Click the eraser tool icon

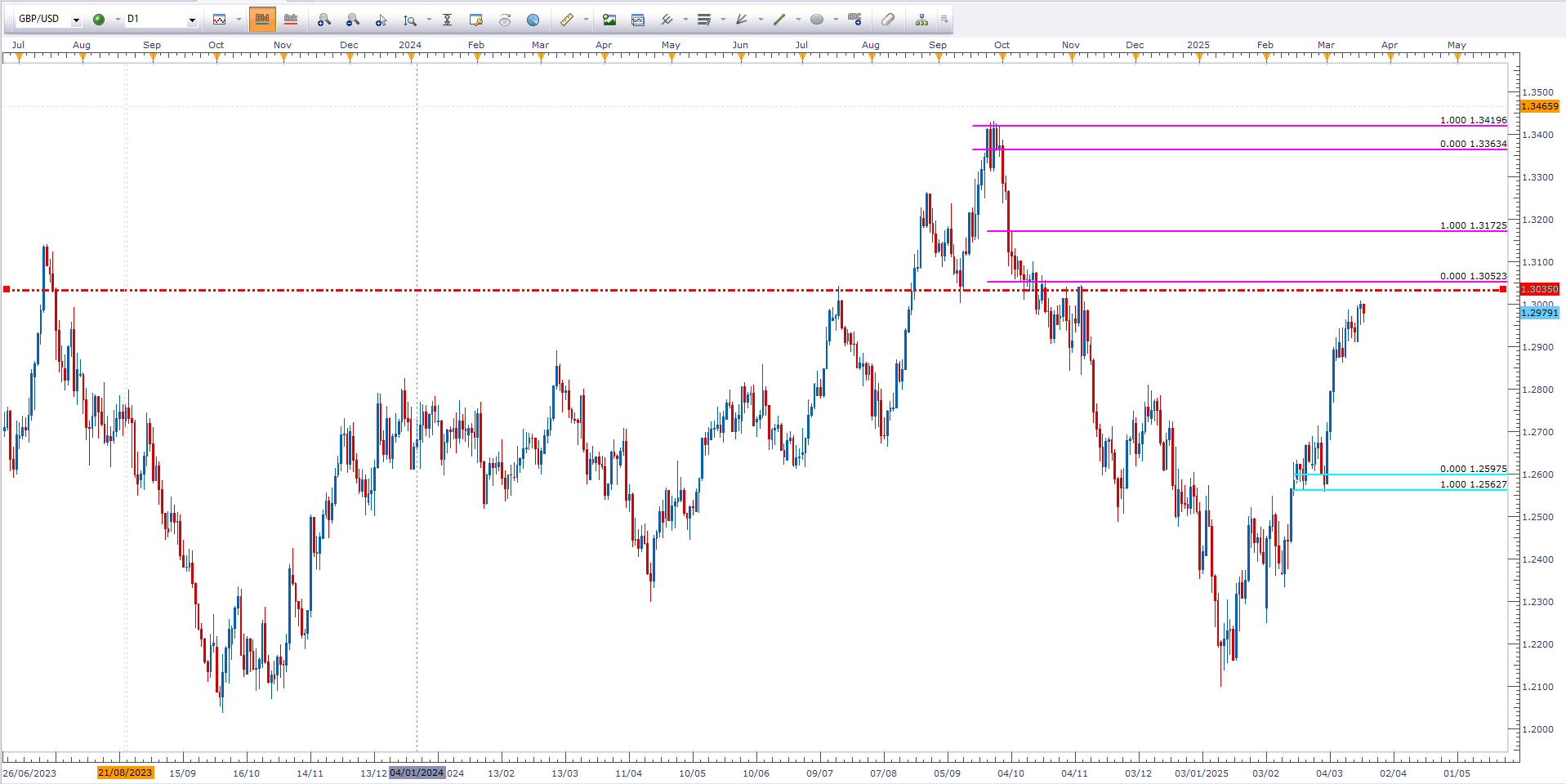(x=888, y=20)
